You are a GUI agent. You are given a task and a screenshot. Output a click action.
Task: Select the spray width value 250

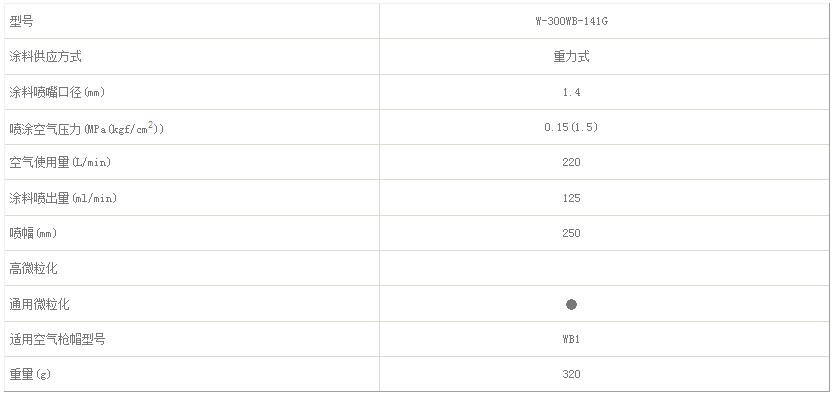point(571,233)
